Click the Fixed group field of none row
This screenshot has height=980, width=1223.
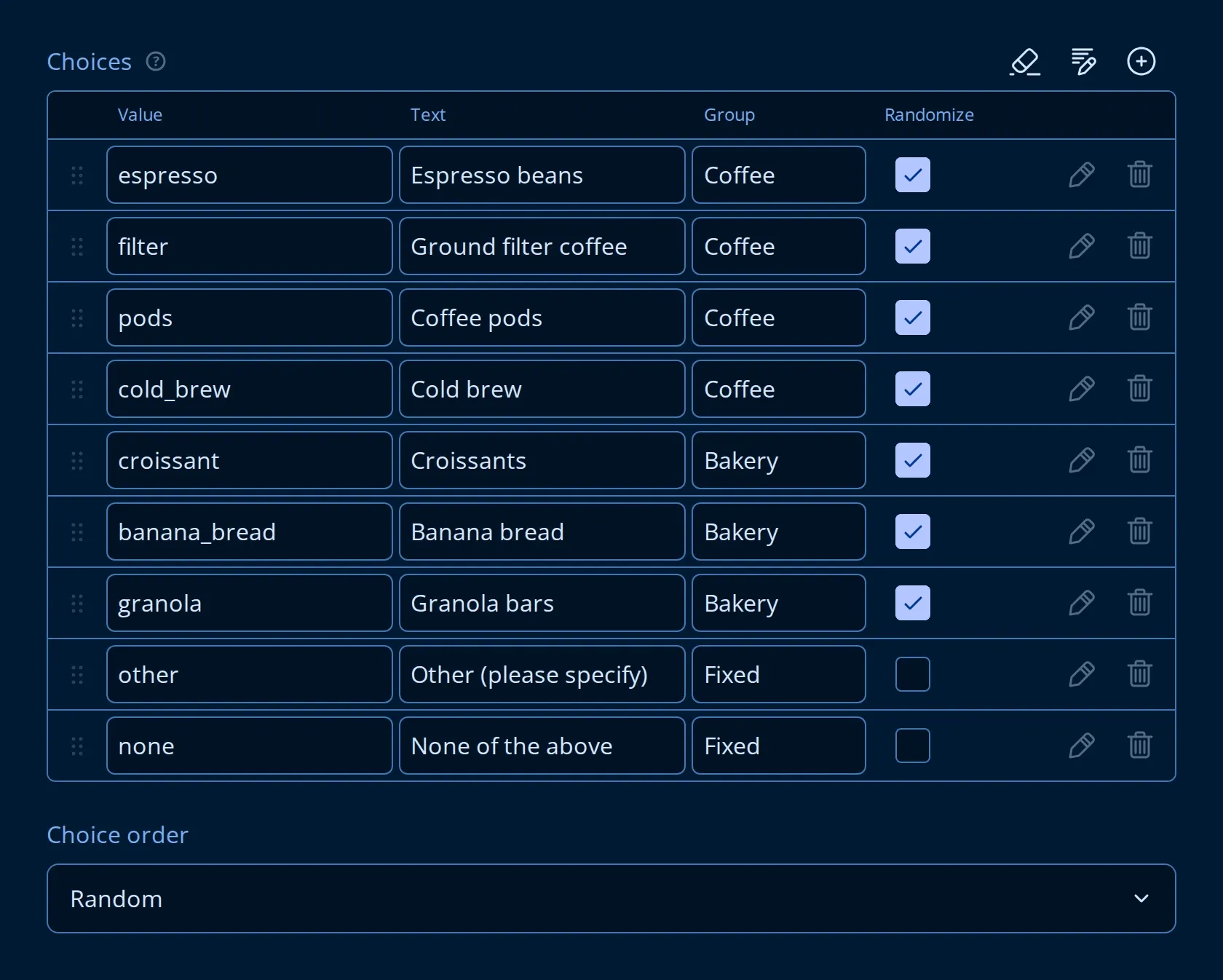[x=779, y=746]
